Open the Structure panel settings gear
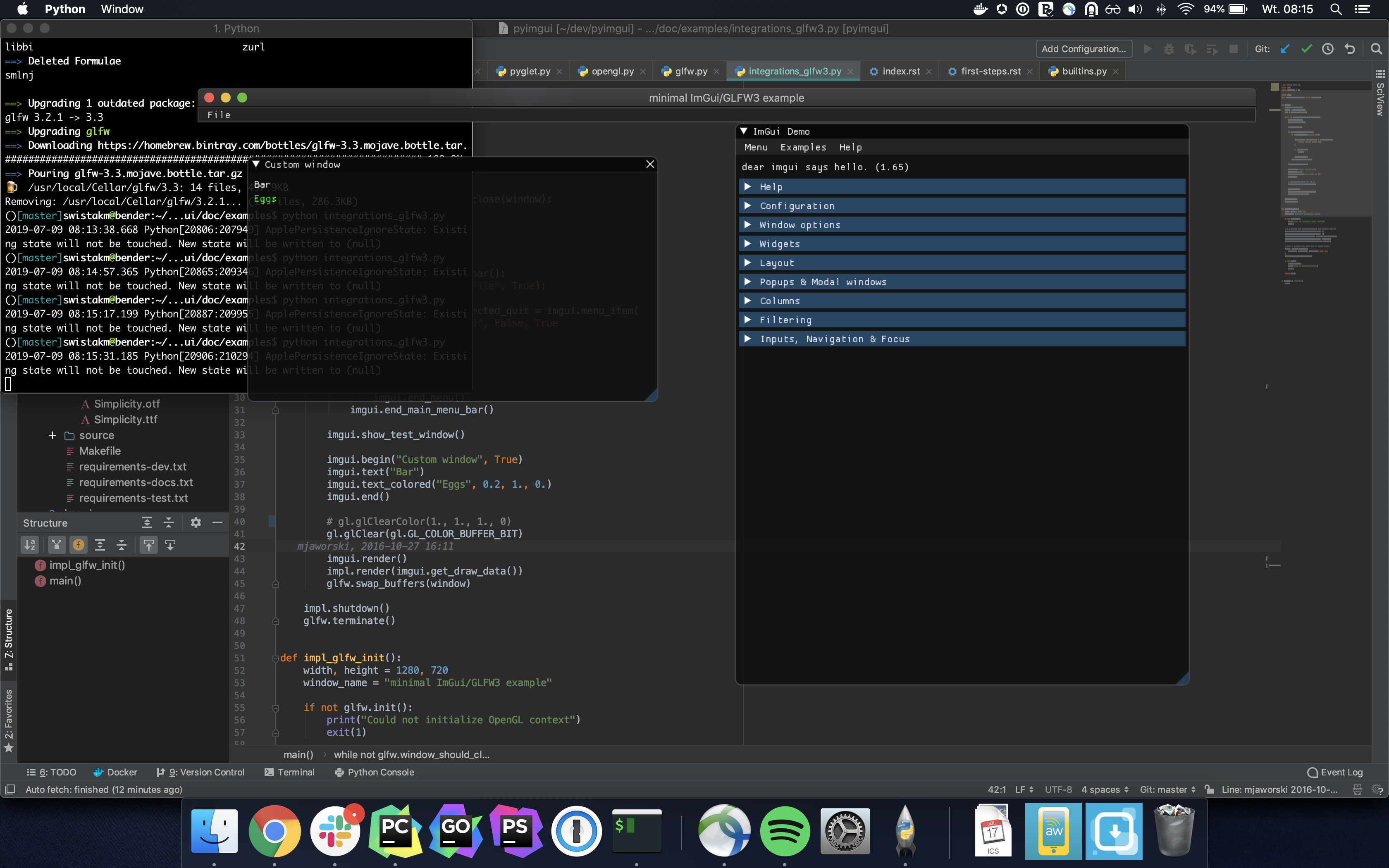The width and height of the screenshot is (1389, 868). tap(196, 522)
